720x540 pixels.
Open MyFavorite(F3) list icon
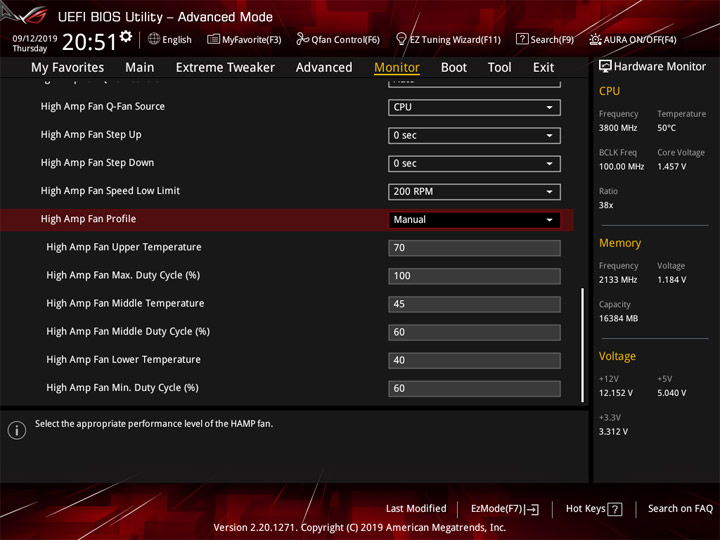click(213, 39)
